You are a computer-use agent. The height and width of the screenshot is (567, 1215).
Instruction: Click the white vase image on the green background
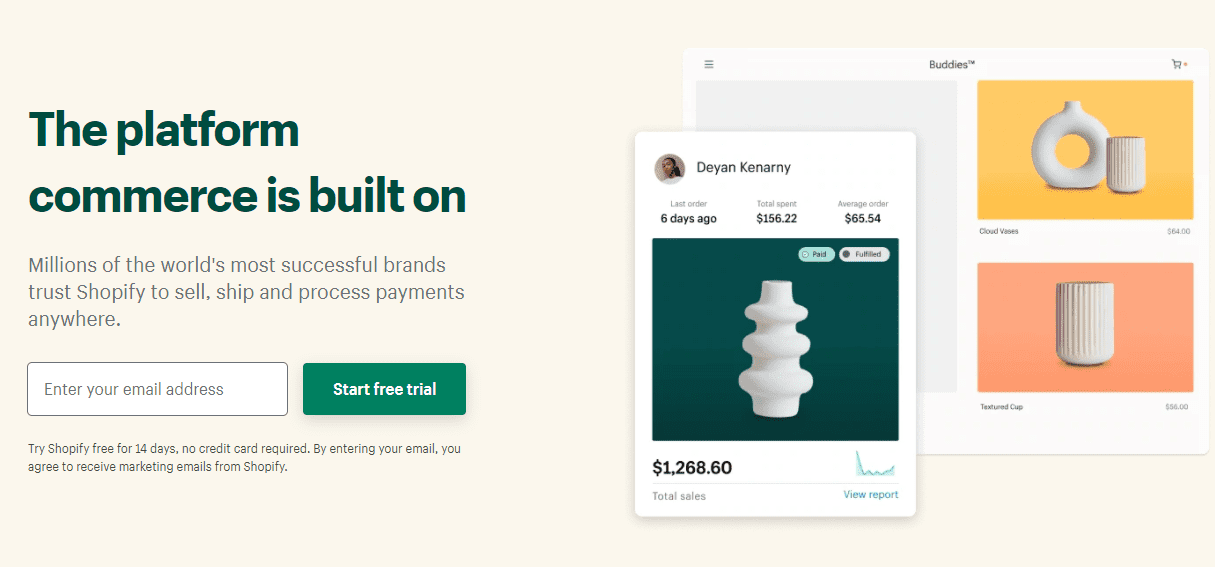[x=775, y=339]
